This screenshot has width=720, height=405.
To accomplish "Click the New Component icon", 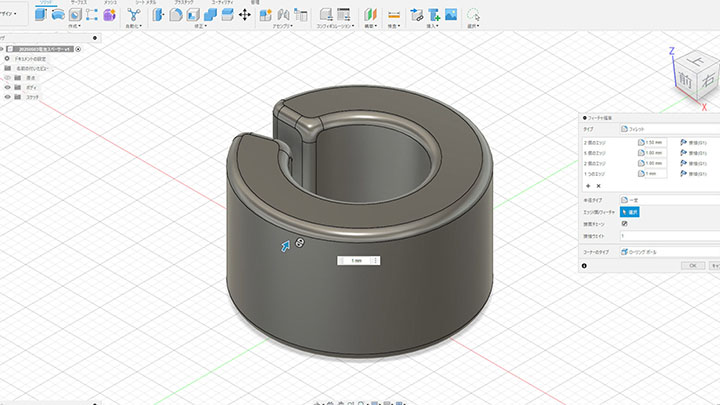I will tap(265, 15).
